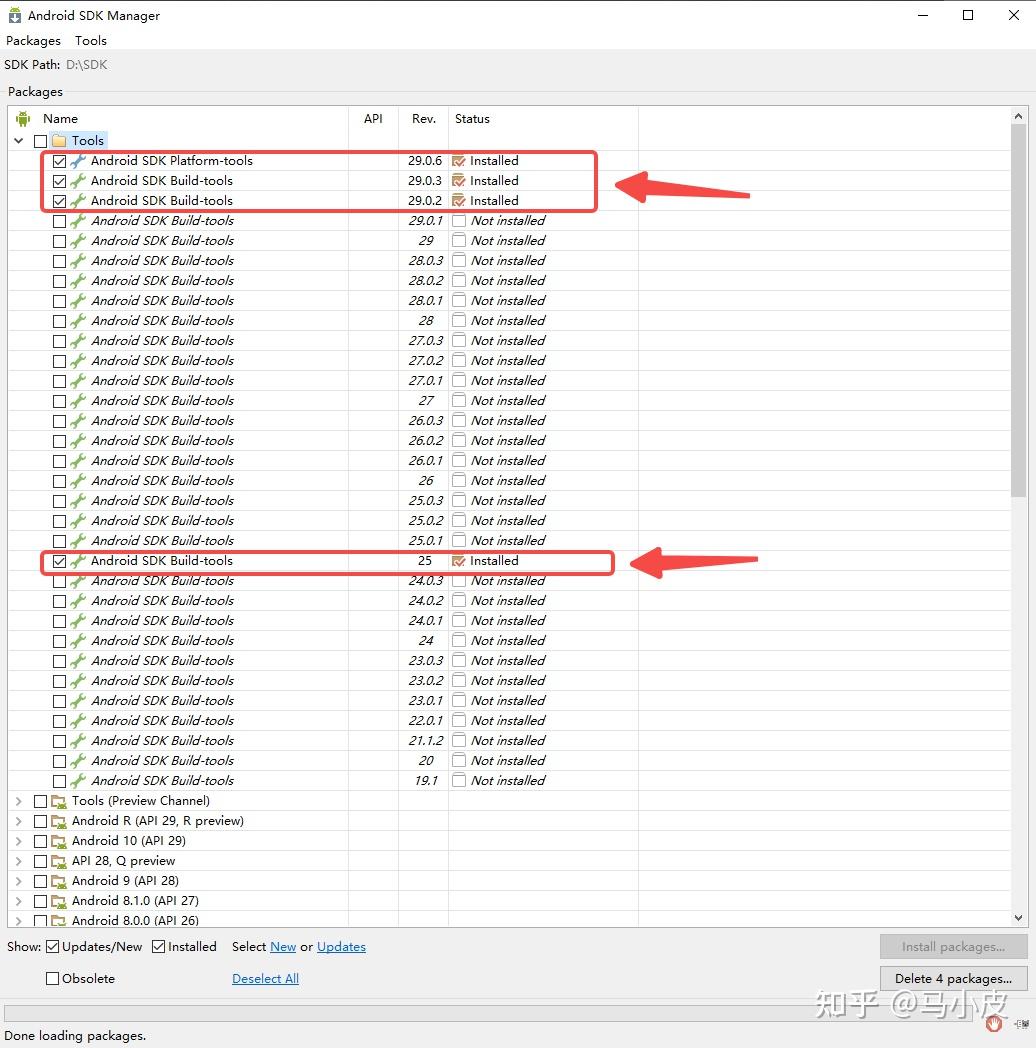Click not-installed status icon for revision 28.0.3

[x=459, y=261]
